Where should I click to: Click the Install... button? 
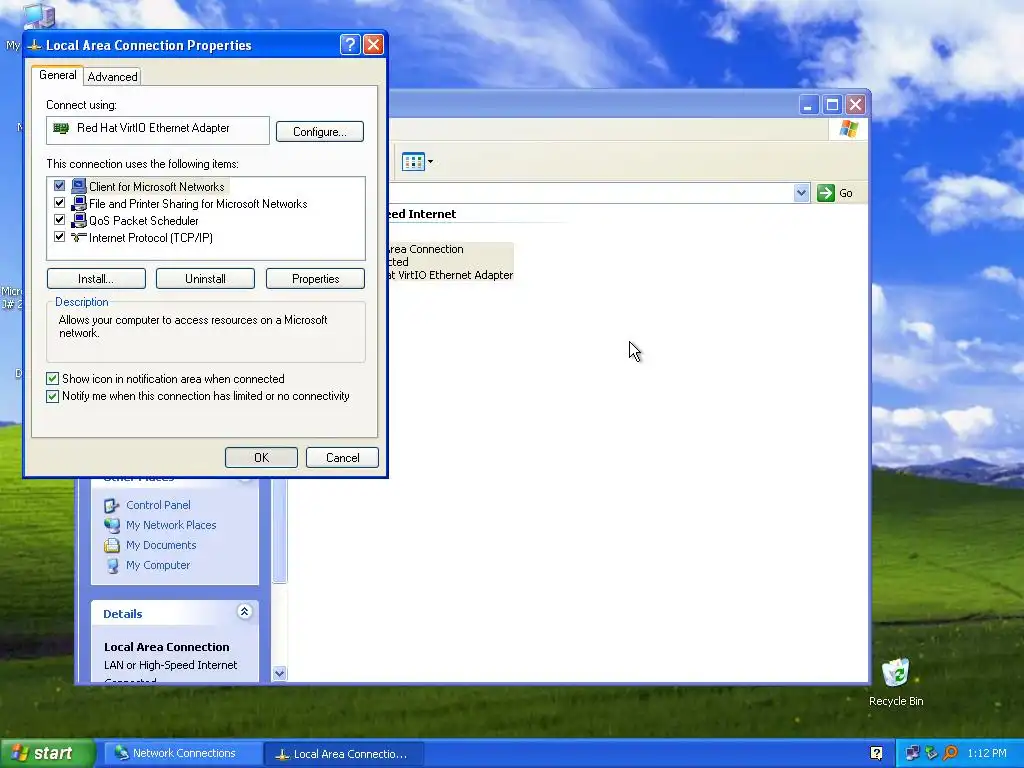tap(96, 279)
